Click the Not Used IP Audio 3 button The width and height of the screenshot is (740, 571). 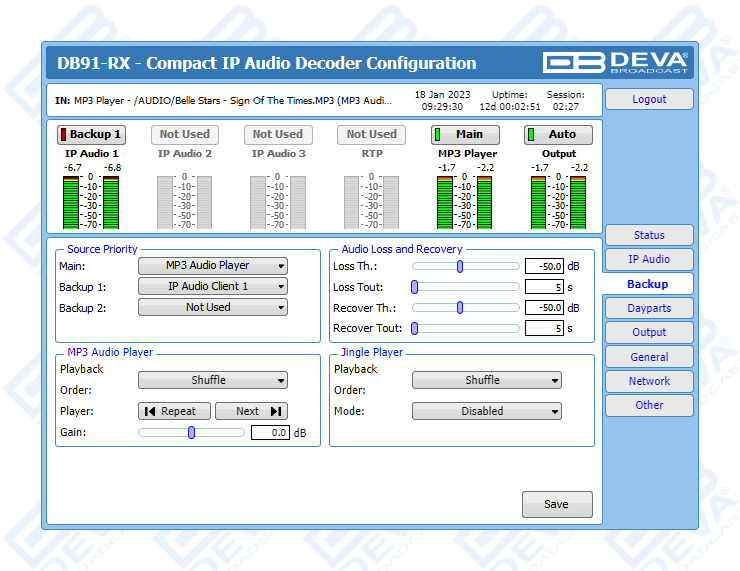click(x=278, y=134)
